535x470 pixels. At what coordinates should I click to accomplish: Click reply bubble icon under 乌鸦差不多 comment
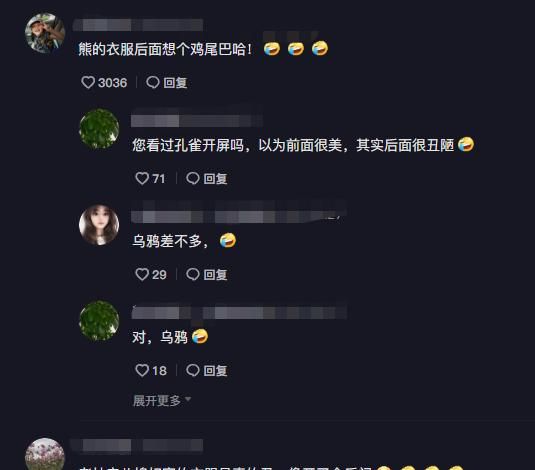[x=193, y=274]
